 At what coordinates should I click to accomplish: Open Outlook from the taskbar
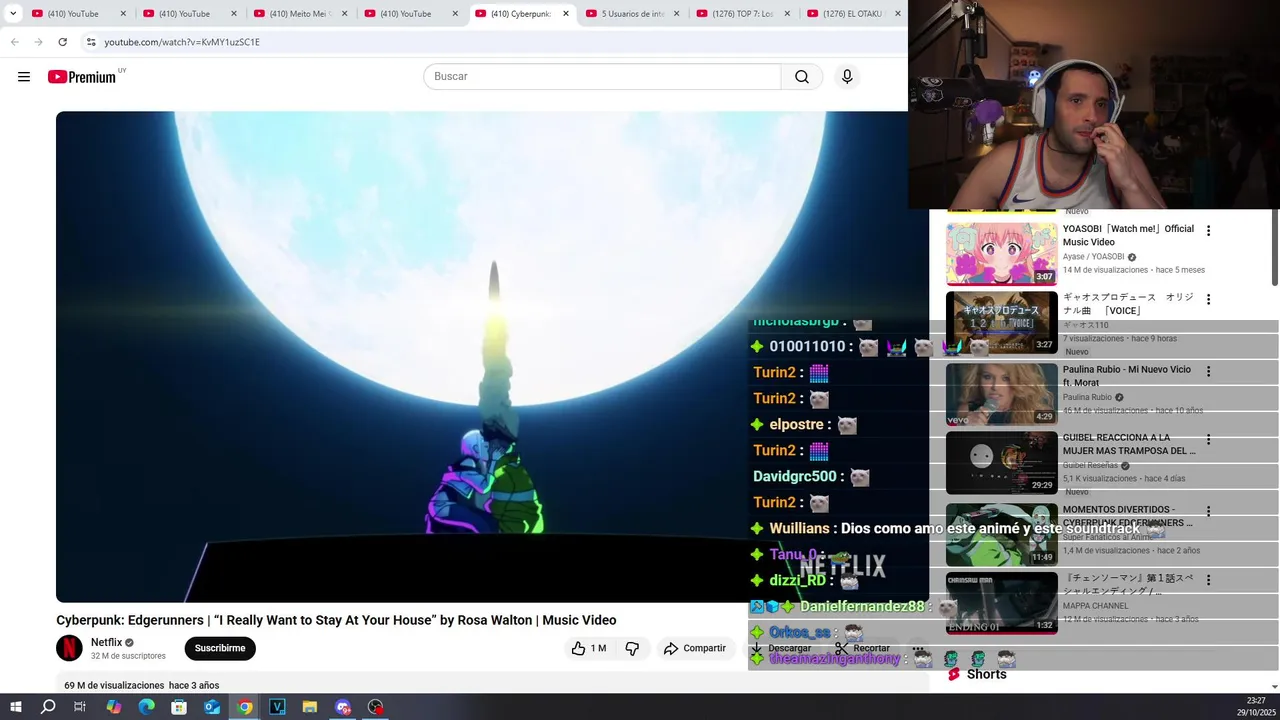click(212, 707)
